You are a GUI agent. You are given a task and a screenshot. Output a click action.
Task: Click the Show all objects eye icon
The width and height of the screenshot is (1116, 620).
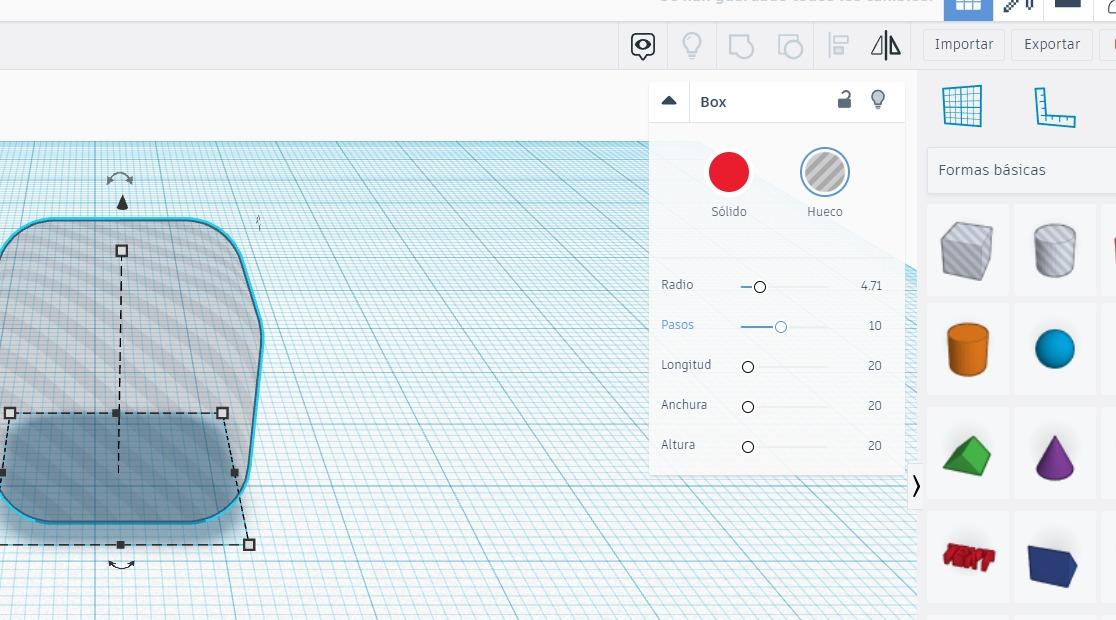[x=643, y=46]
